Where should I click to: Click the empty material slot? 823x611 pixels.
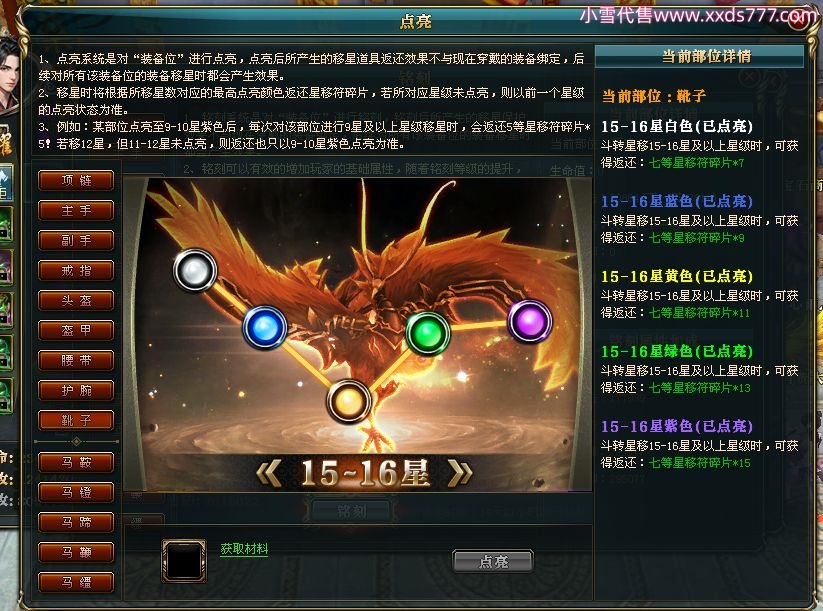tap(184, 561)
